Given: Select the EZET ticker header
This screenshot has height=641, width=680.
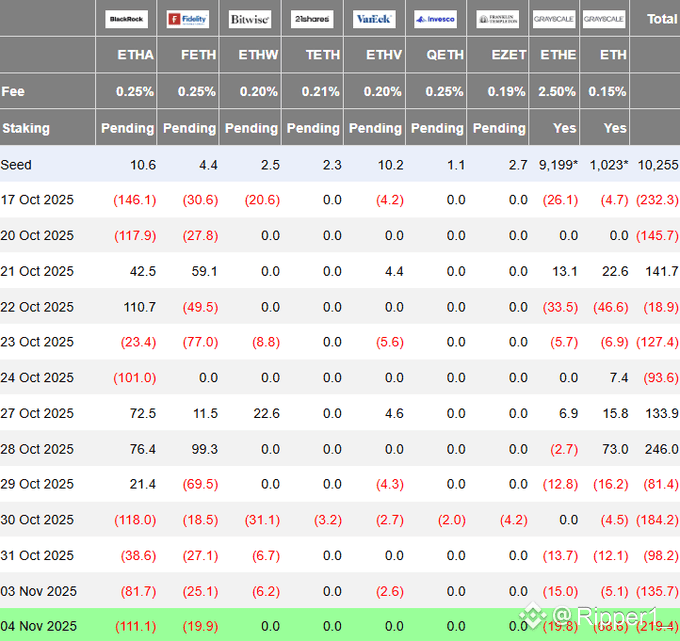Looking at the screenshot, I should point(509,55).
